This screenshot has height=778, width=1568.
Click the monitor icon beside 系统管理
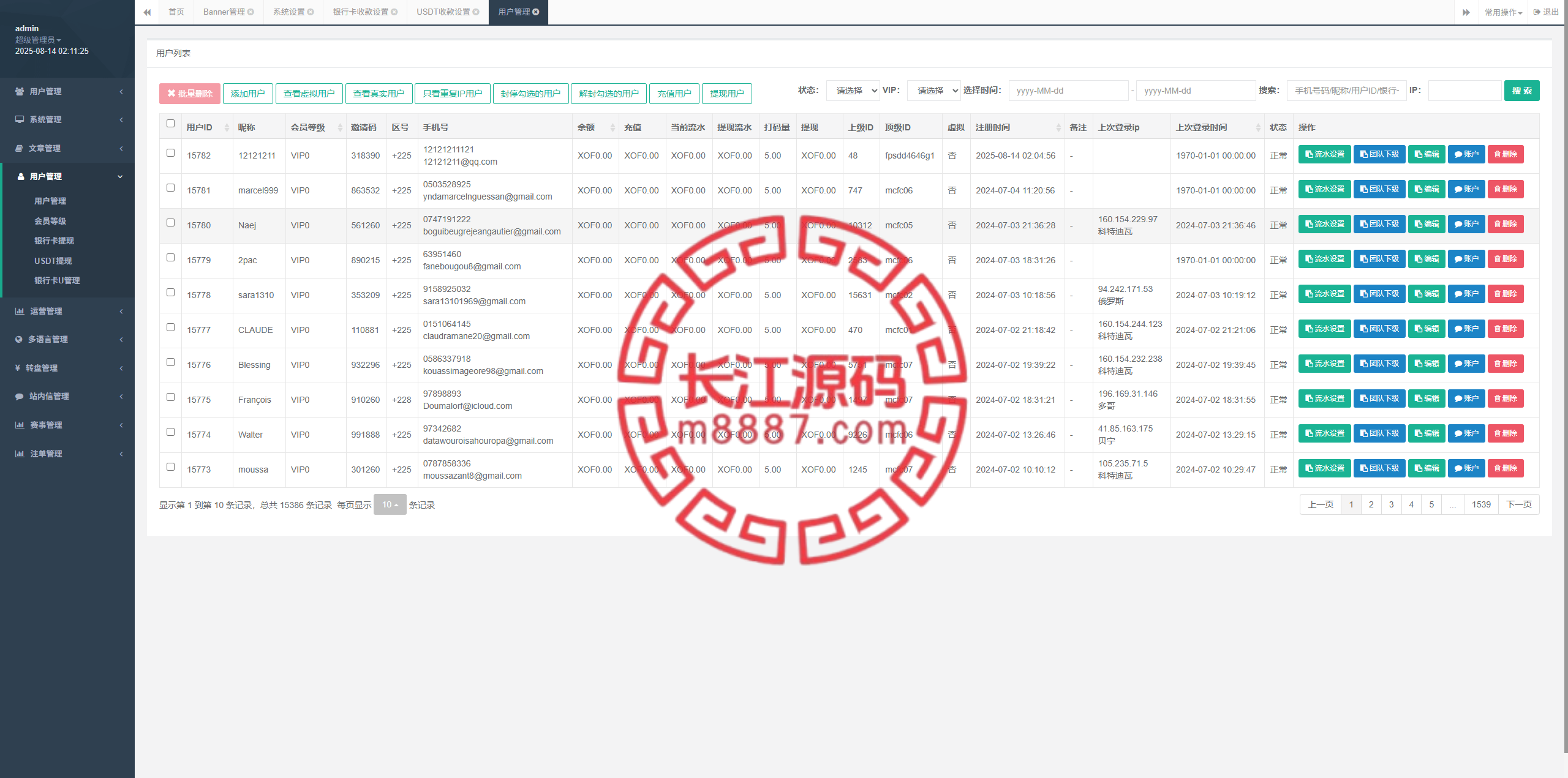tap(20, 119)
